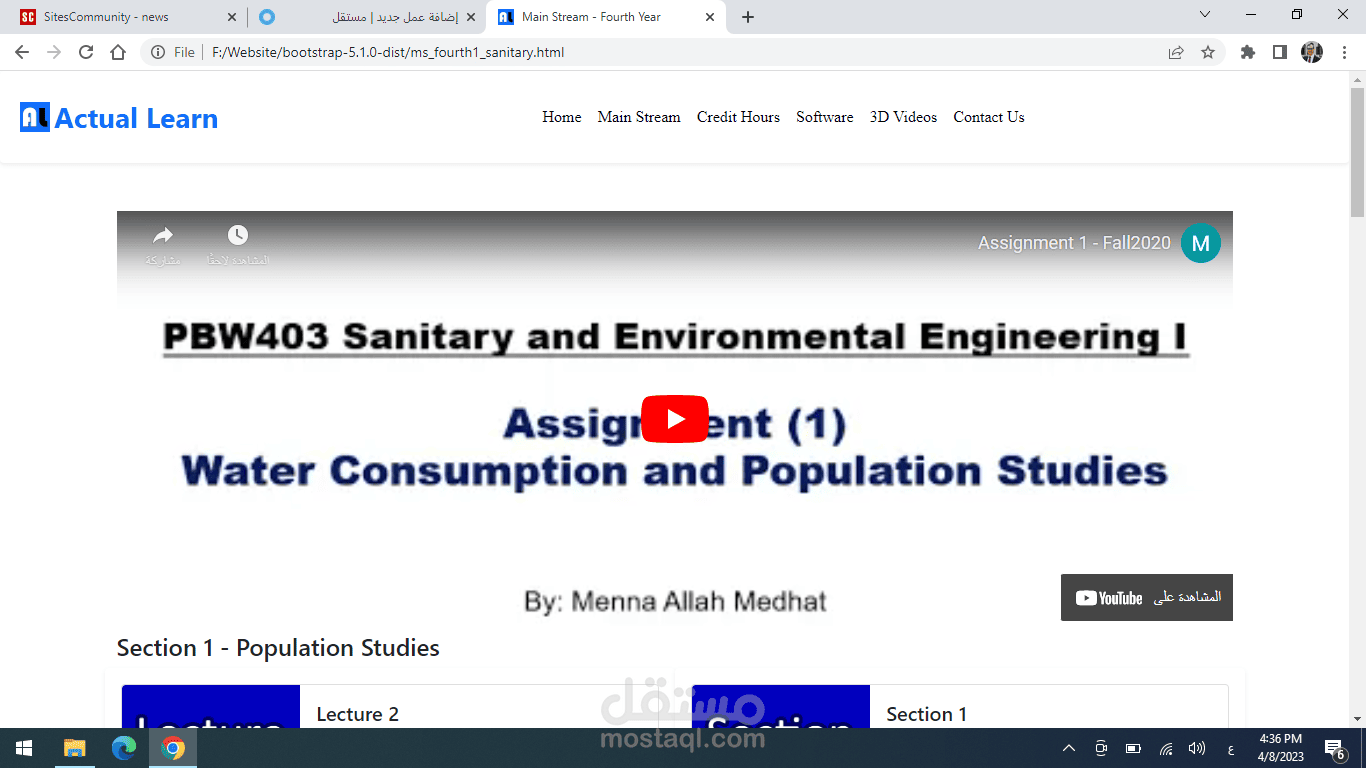The image size is (1366, 768).
Task: Reload the page with refresh icon
Action: [x=86, y=52]
